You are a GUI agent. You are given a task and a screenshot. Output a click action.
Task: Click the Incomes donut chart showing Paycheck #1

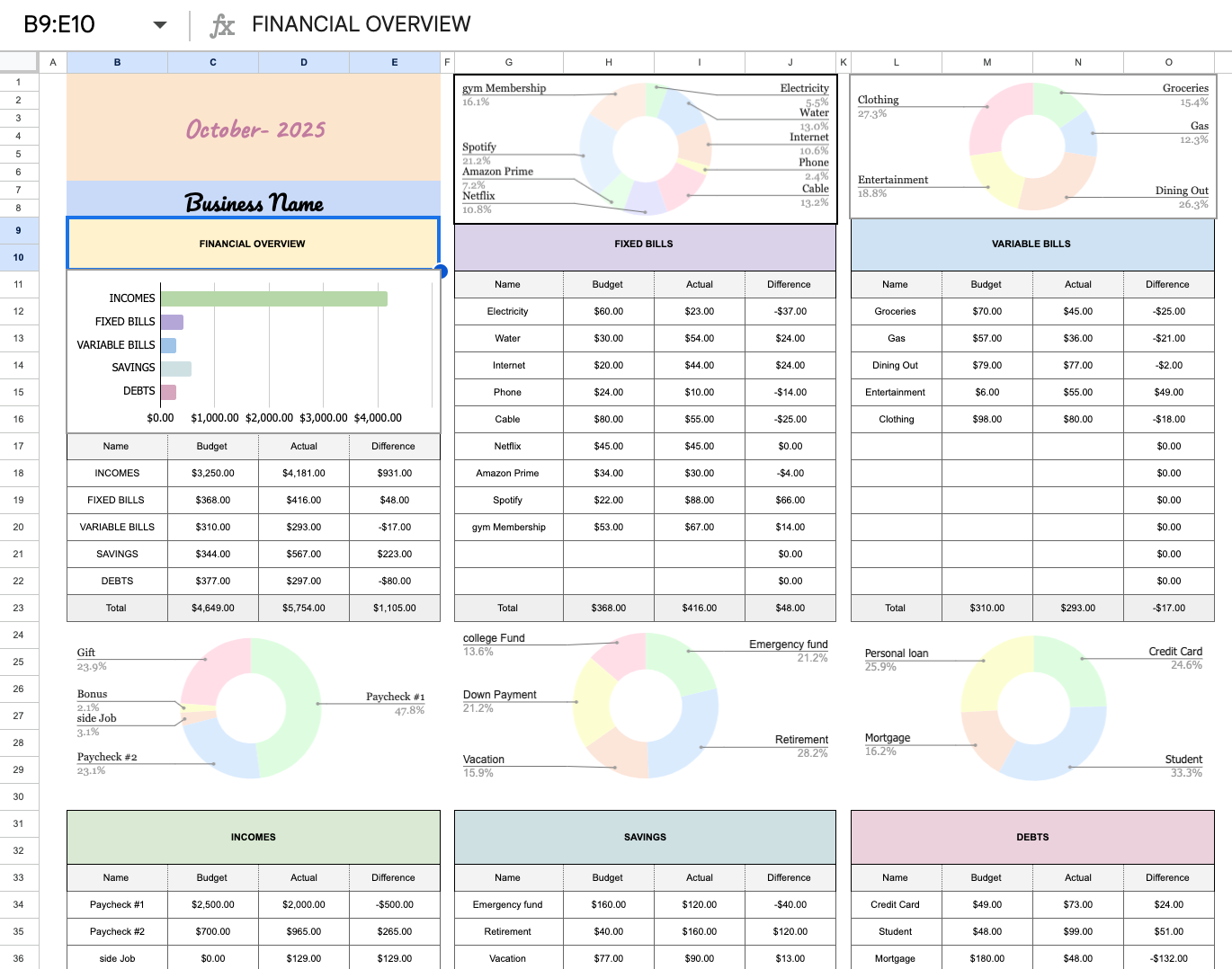253,710
